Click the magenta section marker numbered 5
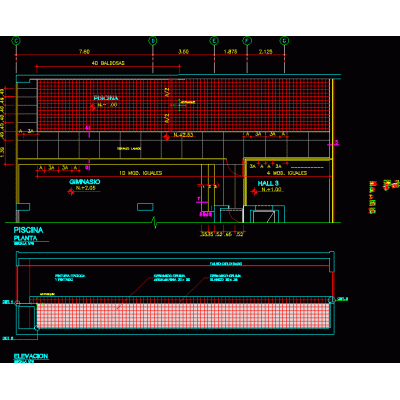This screenshot has width=400, height=400. tap(337, 142)
